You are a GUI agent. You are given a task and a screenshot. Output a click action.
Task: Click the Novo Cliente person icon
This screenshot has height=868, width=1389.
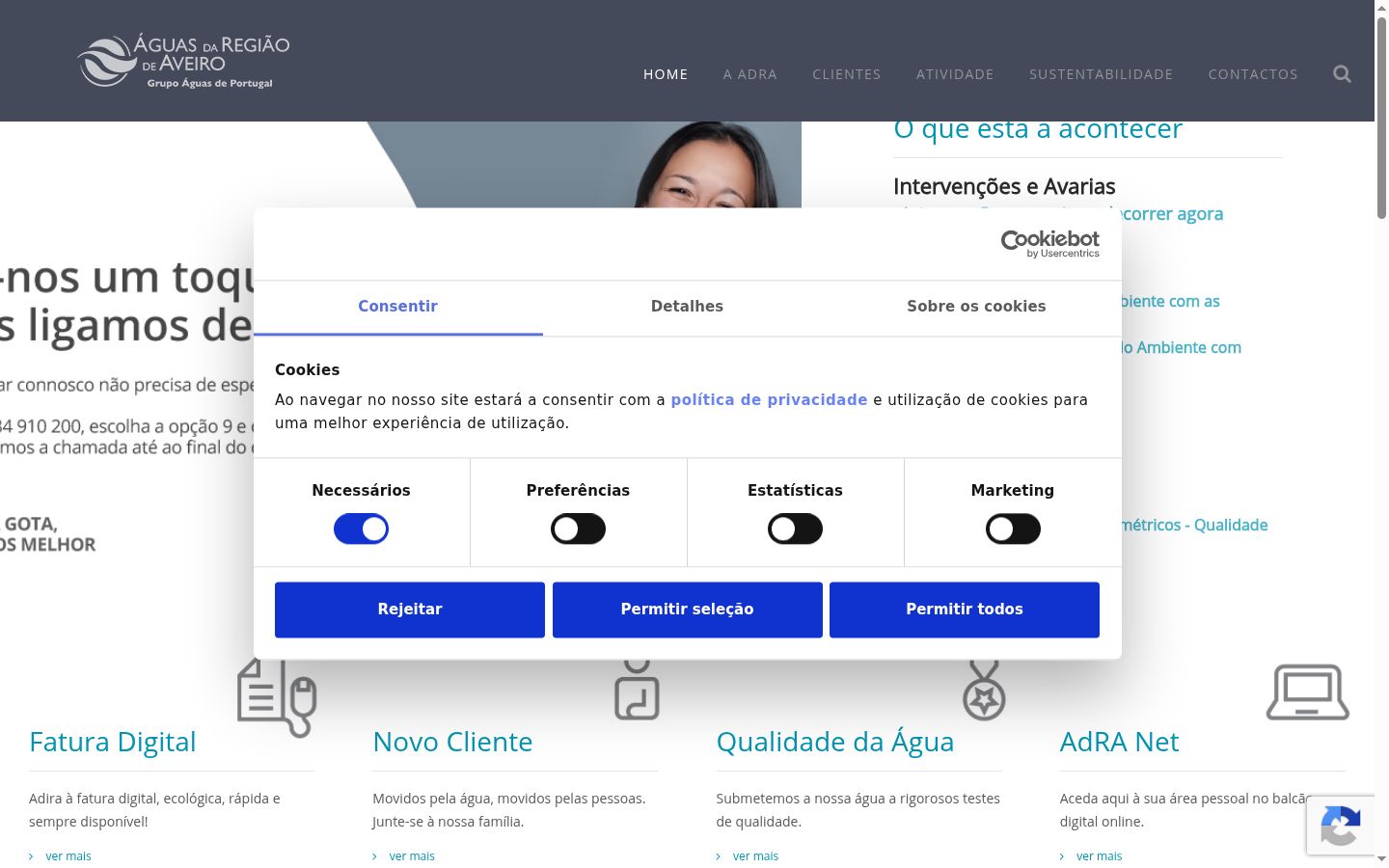click(x=637, y=691)
